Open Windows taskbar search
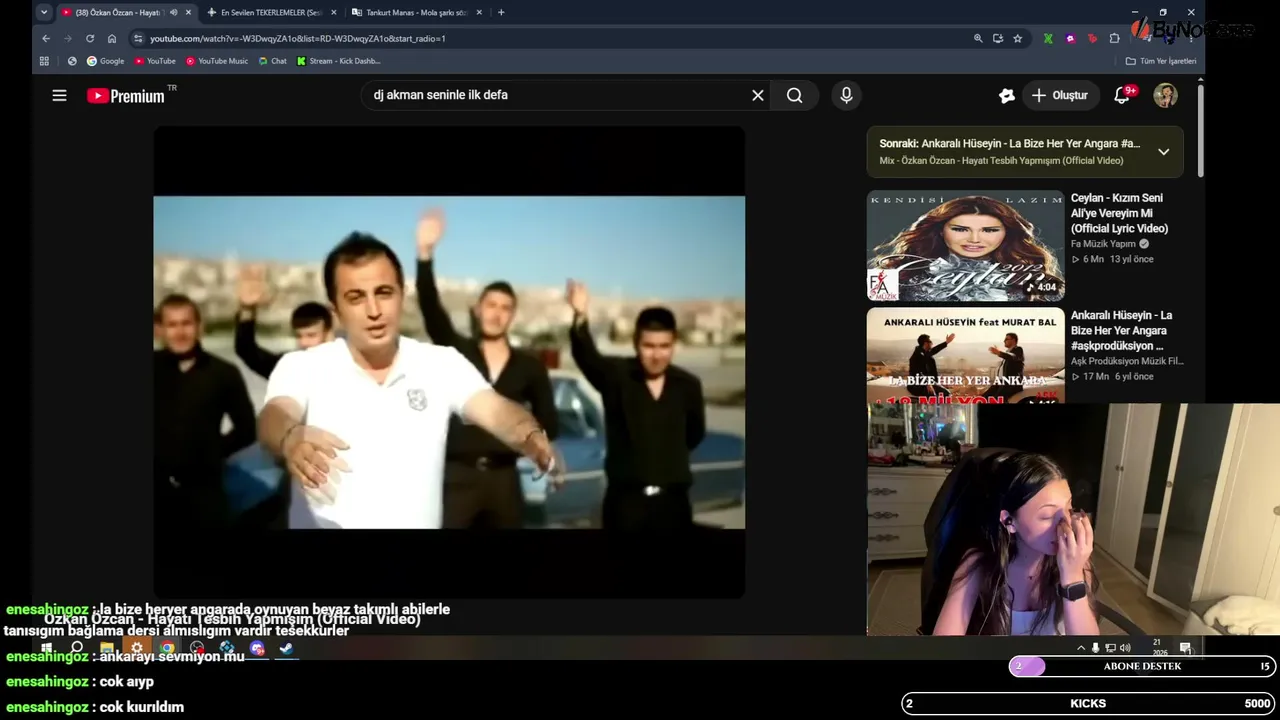 tap(77, 648)
